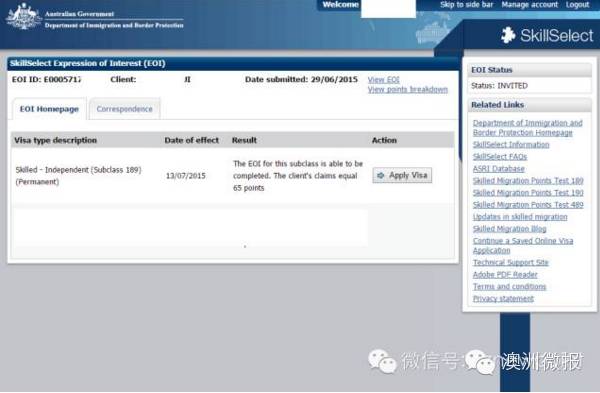
Task: Open the EOI Homepage tab
Action: [x=49, y=109]
